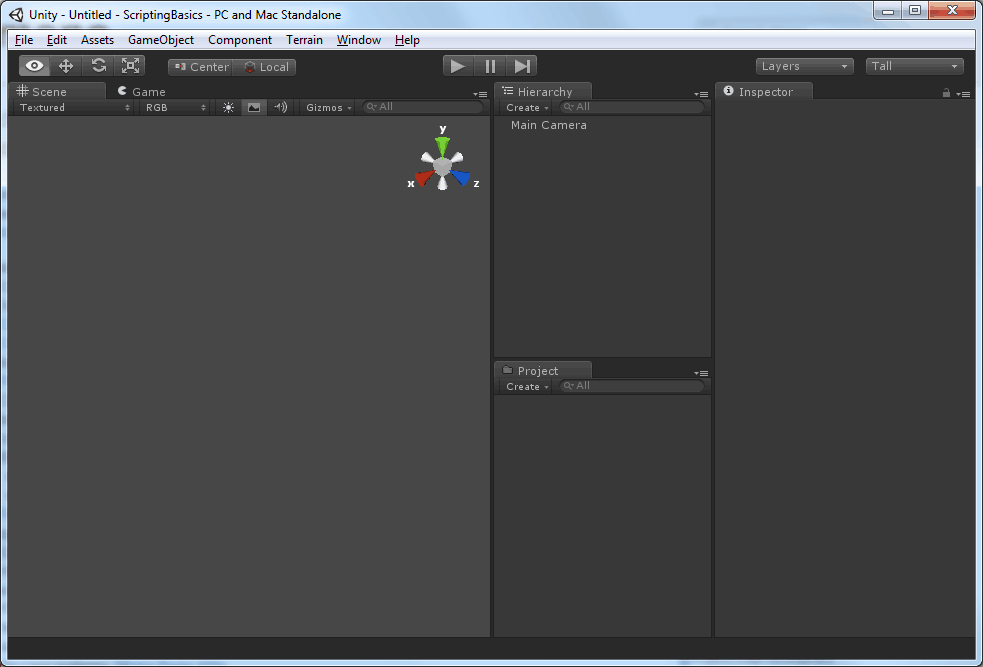Open the Inspector panel options menu
This screenshot has height=667, width=983.
(x=964, y=94)
